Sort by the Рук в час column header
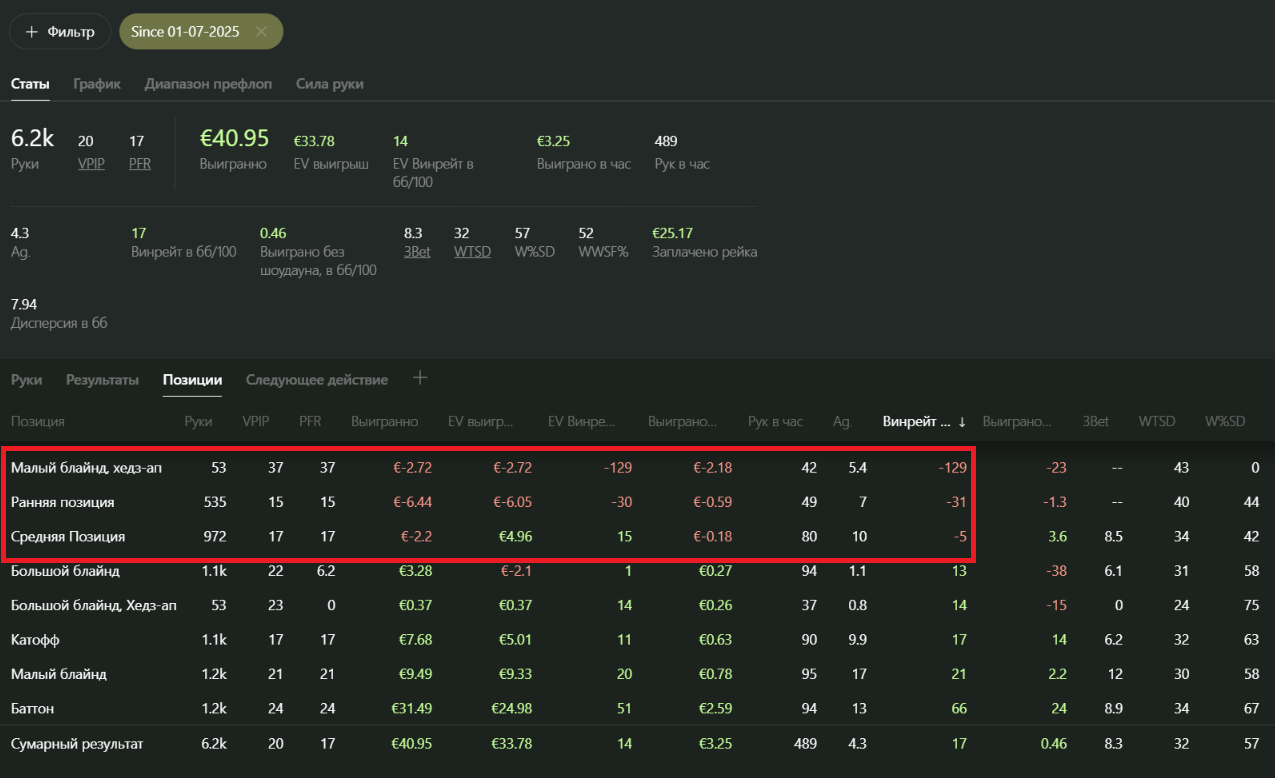Screen dimensions: 1275x778 click(x=775, y=422)
